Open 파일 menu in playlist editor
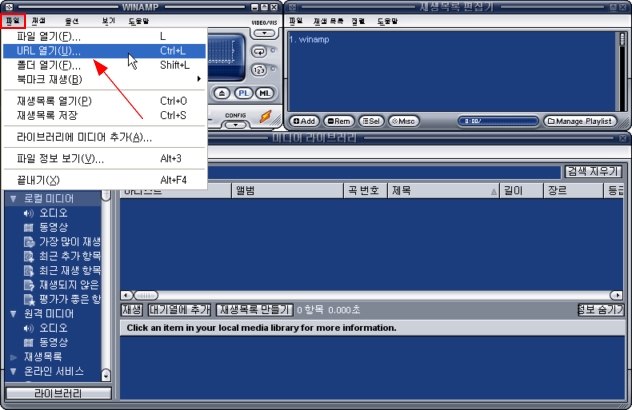The image size is (632, 410). [x=295, y=21]
